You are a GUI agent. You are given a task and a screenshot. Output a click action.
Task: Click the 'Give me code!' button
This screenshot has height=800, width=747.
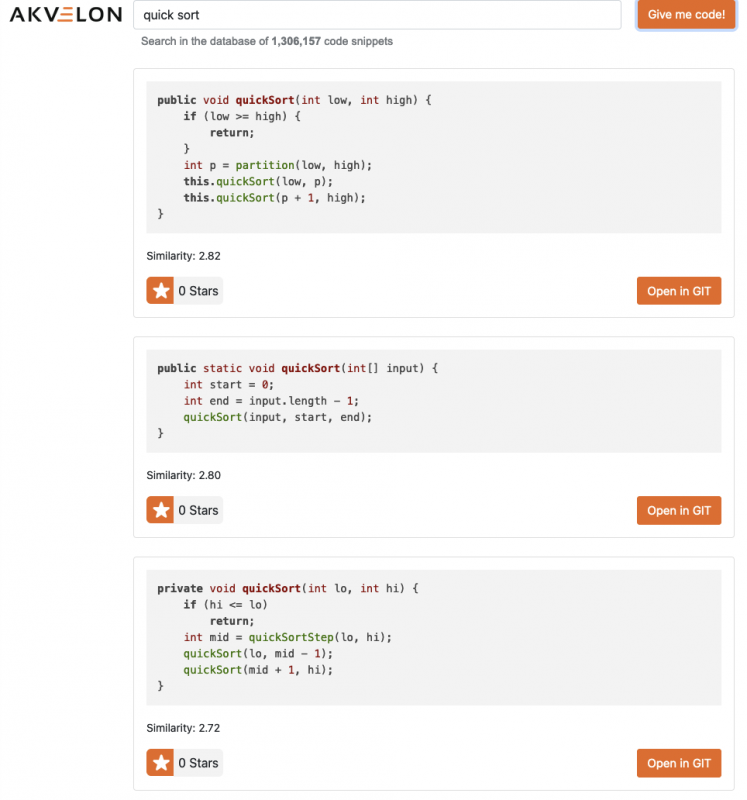point(686,14)
